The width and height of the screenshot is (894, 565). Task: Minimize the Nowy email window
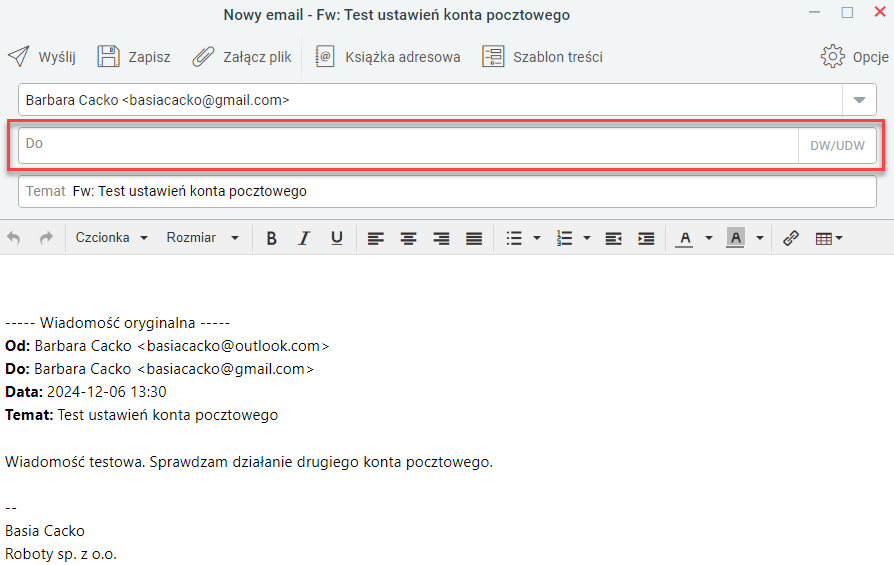pyautogui.click(x=815, y=13)
